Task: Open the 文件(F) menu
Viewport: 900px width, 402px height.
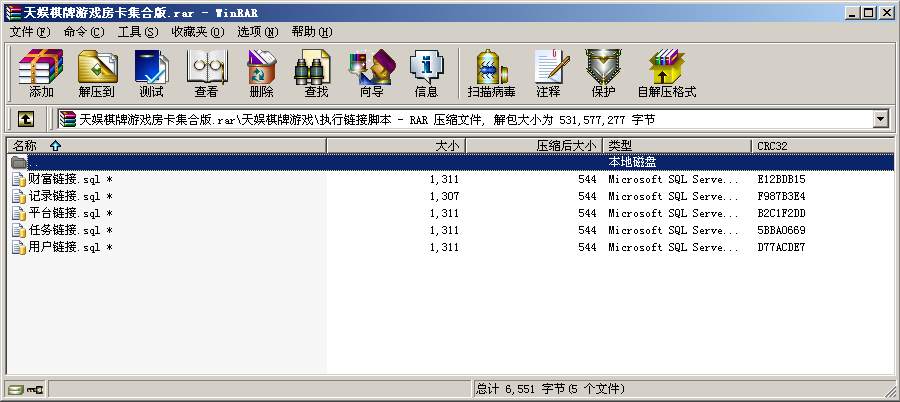Action: tap(29, 32)
